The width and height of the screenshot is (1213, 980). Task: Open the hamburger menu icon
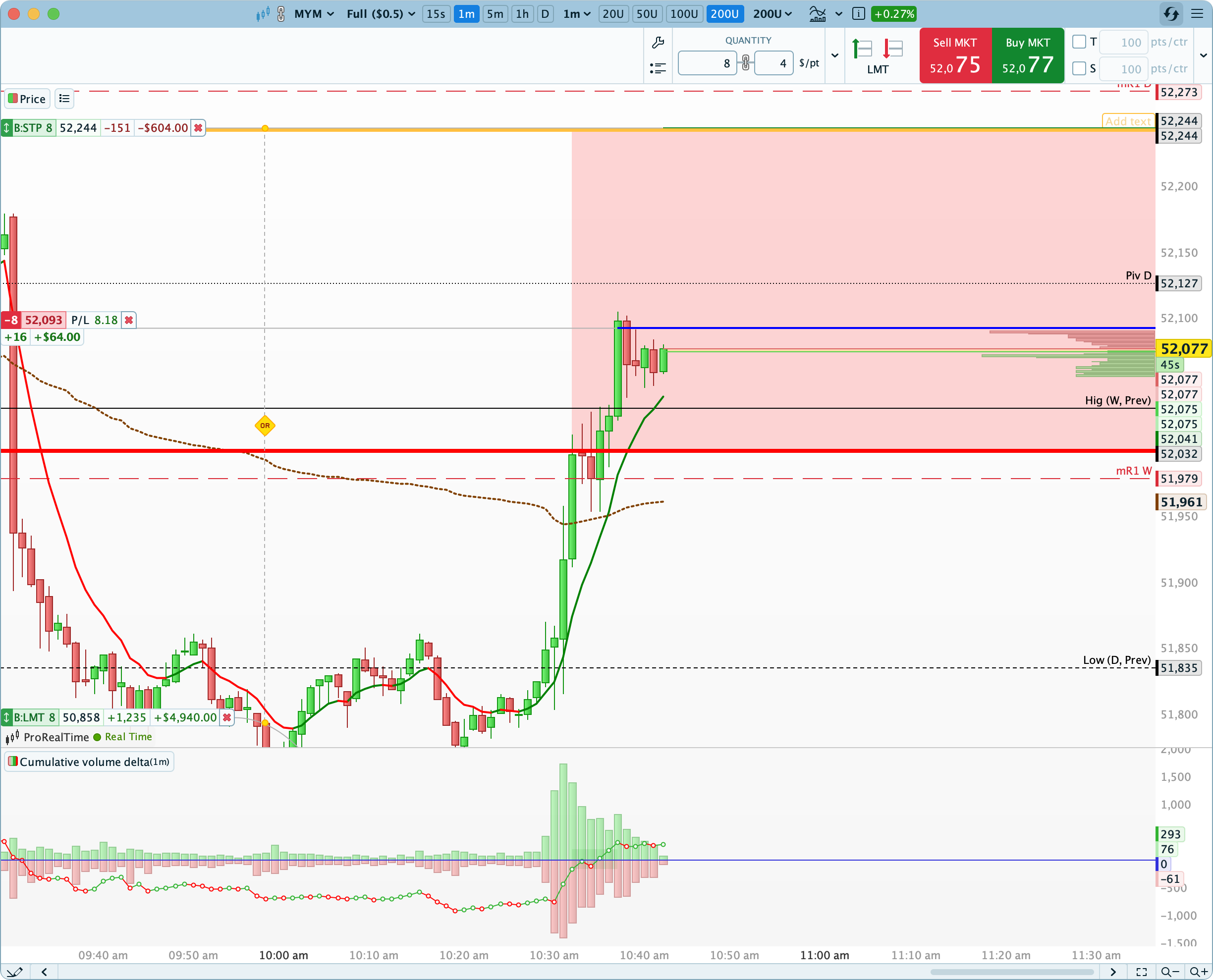click(x=1197, y=14)
